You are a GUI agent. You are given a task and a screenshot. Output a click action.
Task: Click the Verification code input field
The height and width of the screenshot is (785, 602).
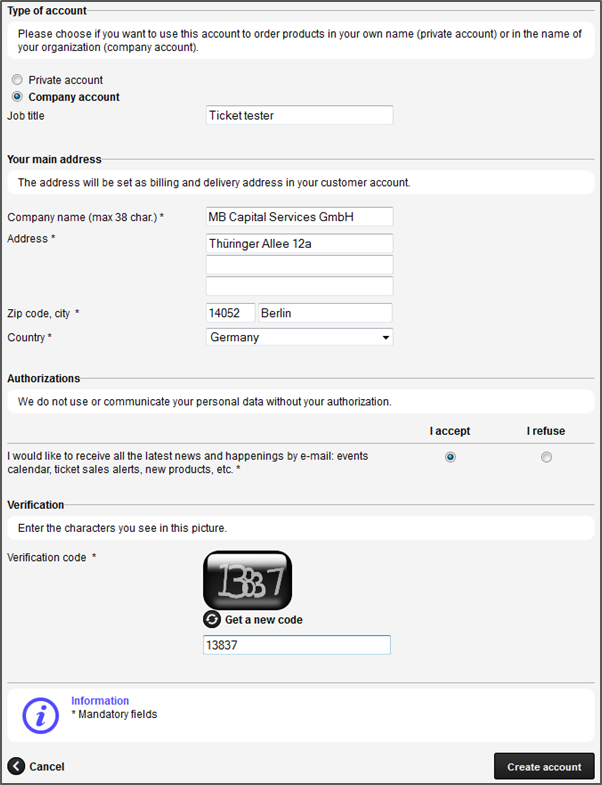(x=296, y=645)
